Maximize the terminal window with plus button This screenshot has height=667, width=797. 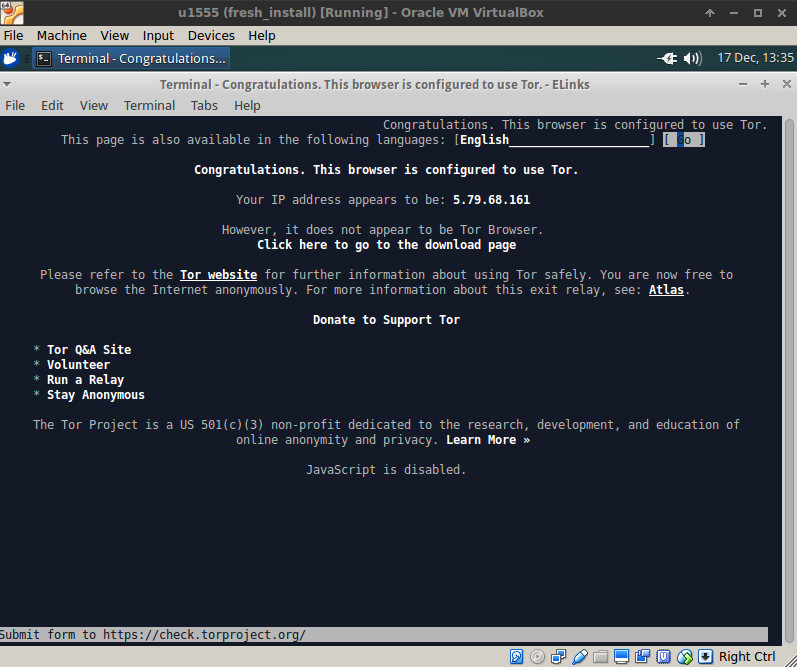(764, 84)
